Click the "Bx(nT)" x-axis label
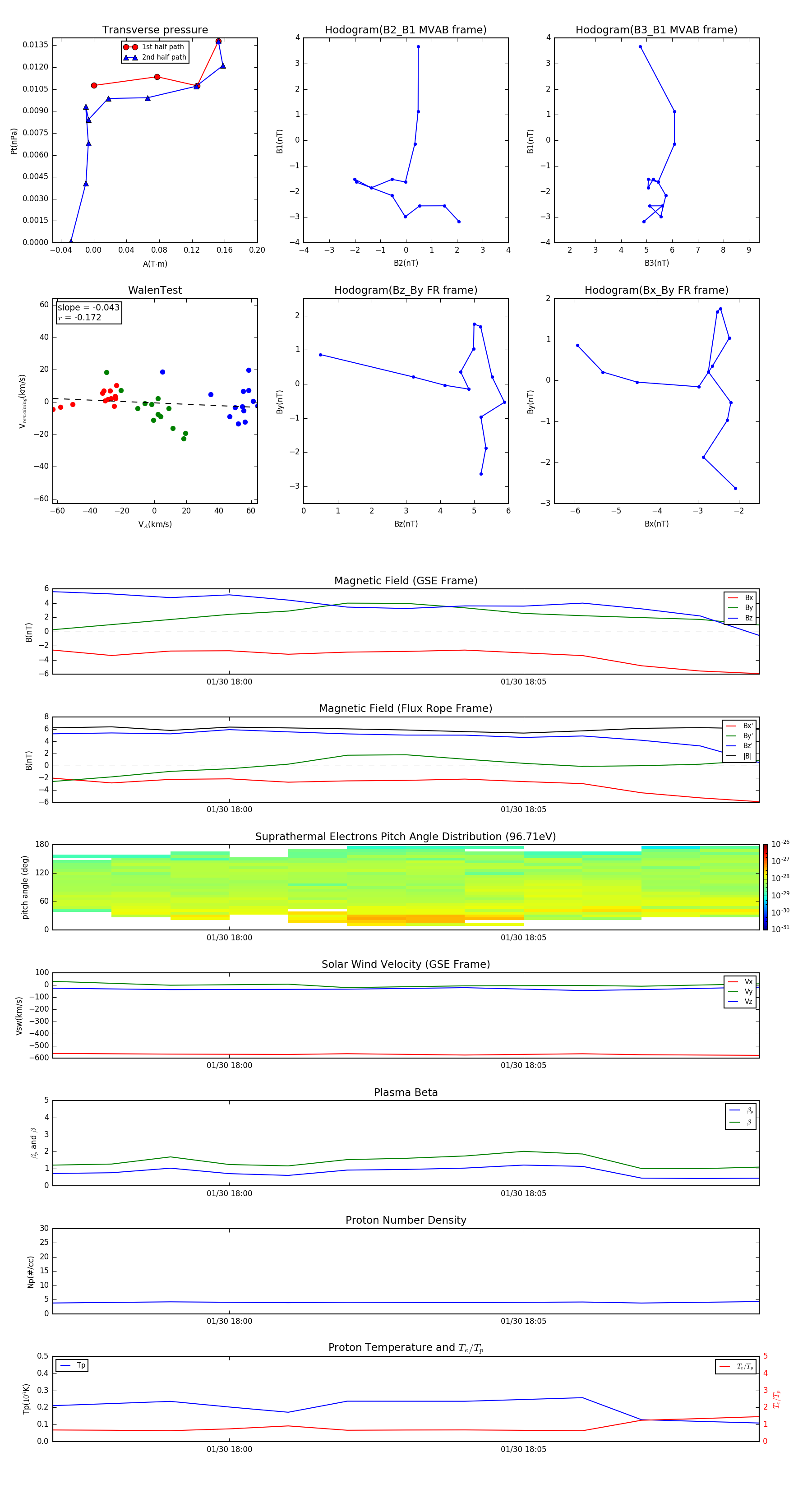 (x=656, y=524)
